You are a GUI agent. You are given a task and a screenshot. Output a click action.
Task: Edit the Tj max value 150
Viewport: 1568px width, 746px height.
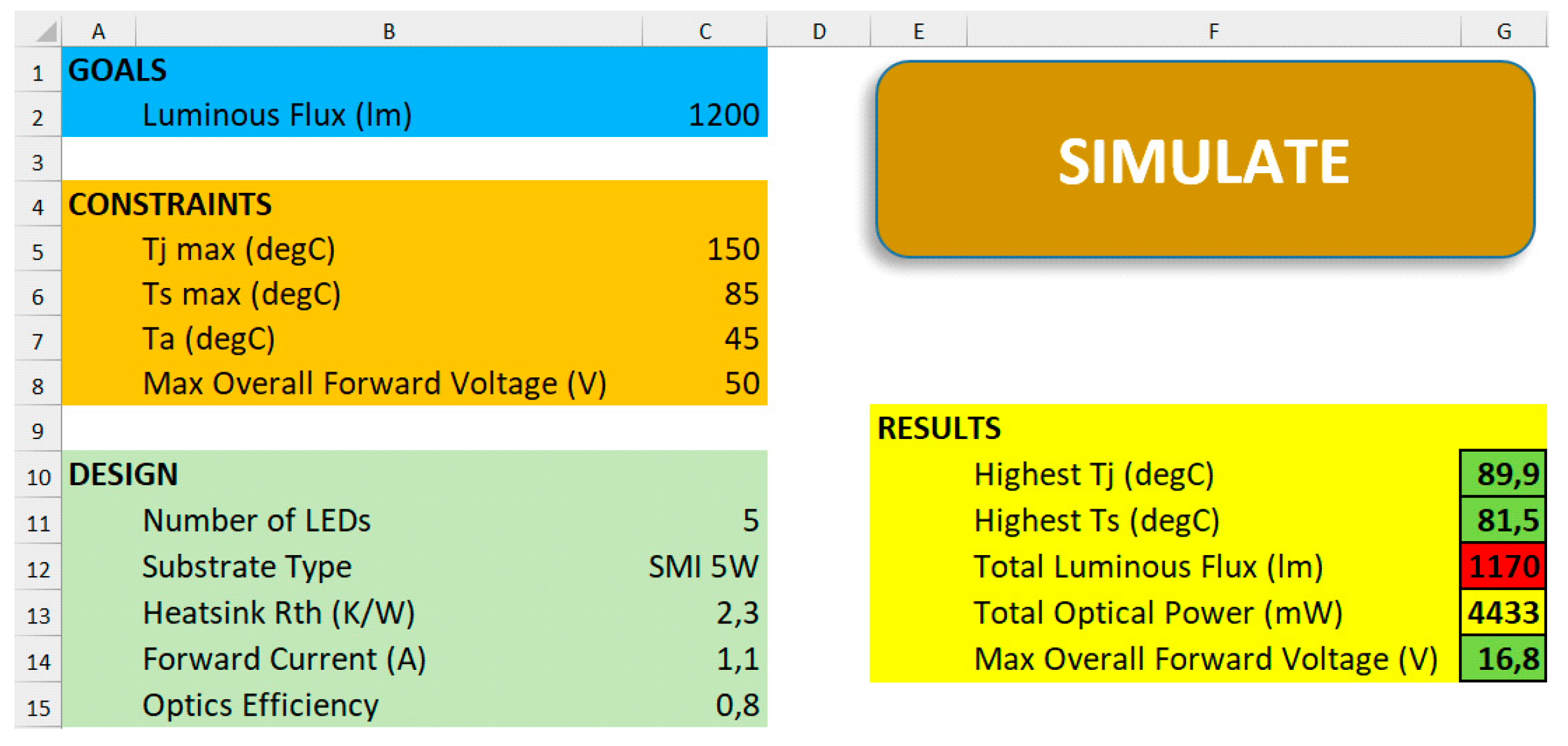tap(732, 249)
